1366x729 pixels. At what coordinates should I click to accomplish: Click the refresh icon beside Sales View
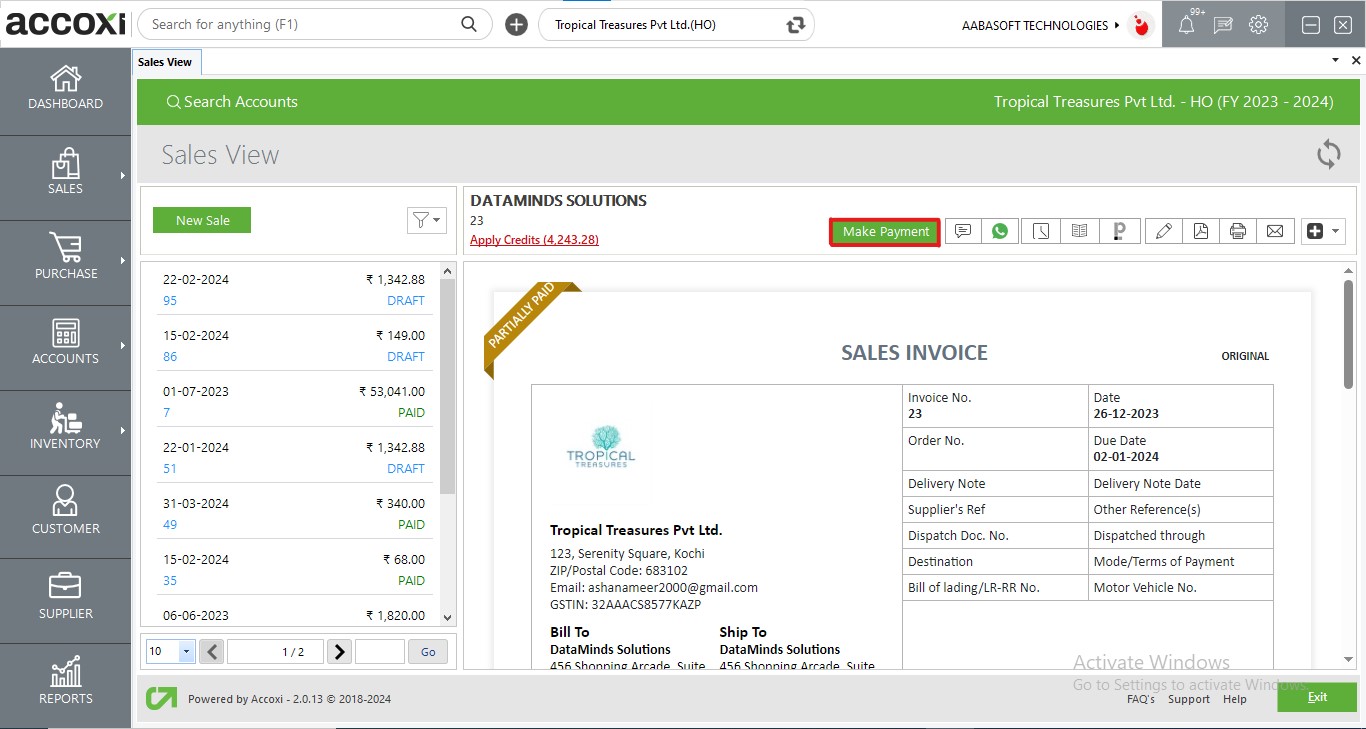tap(1328, 154)
